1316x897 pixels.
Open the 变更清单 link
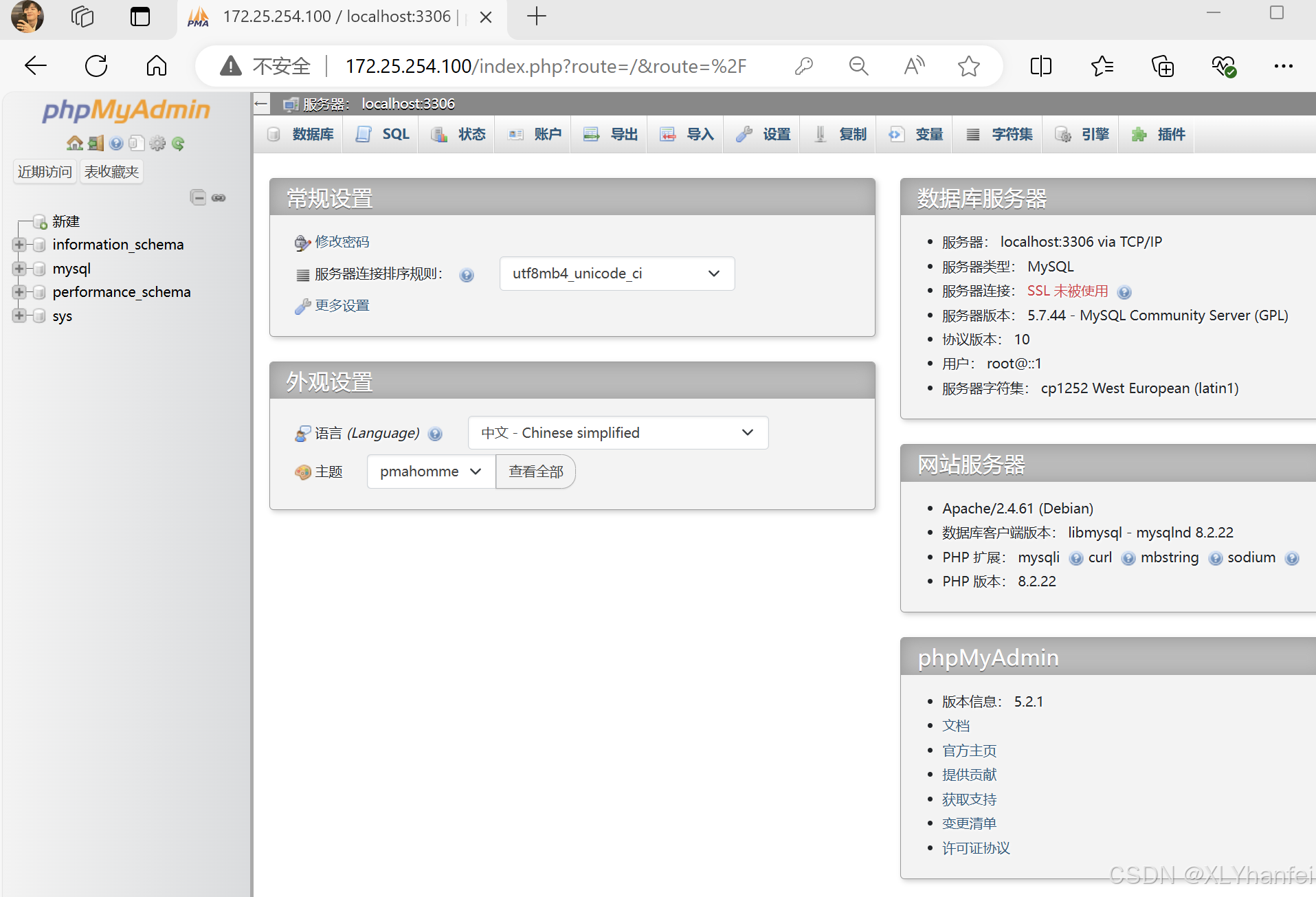coord(969,823)
